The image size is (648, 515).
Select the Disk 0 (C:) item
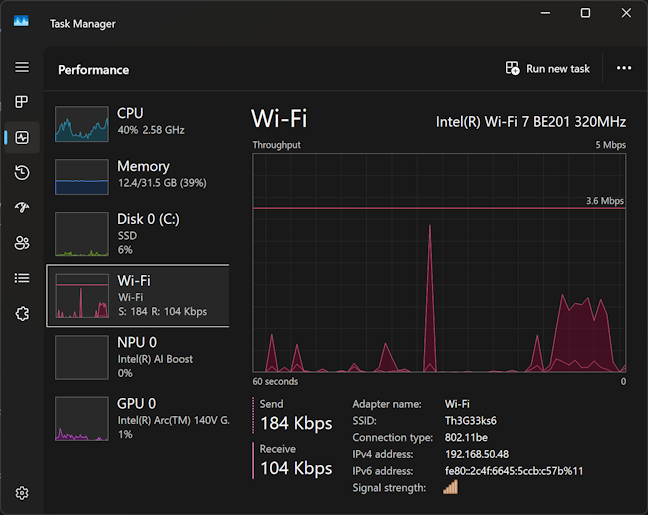pyautogui.click(x=138, y=234)
